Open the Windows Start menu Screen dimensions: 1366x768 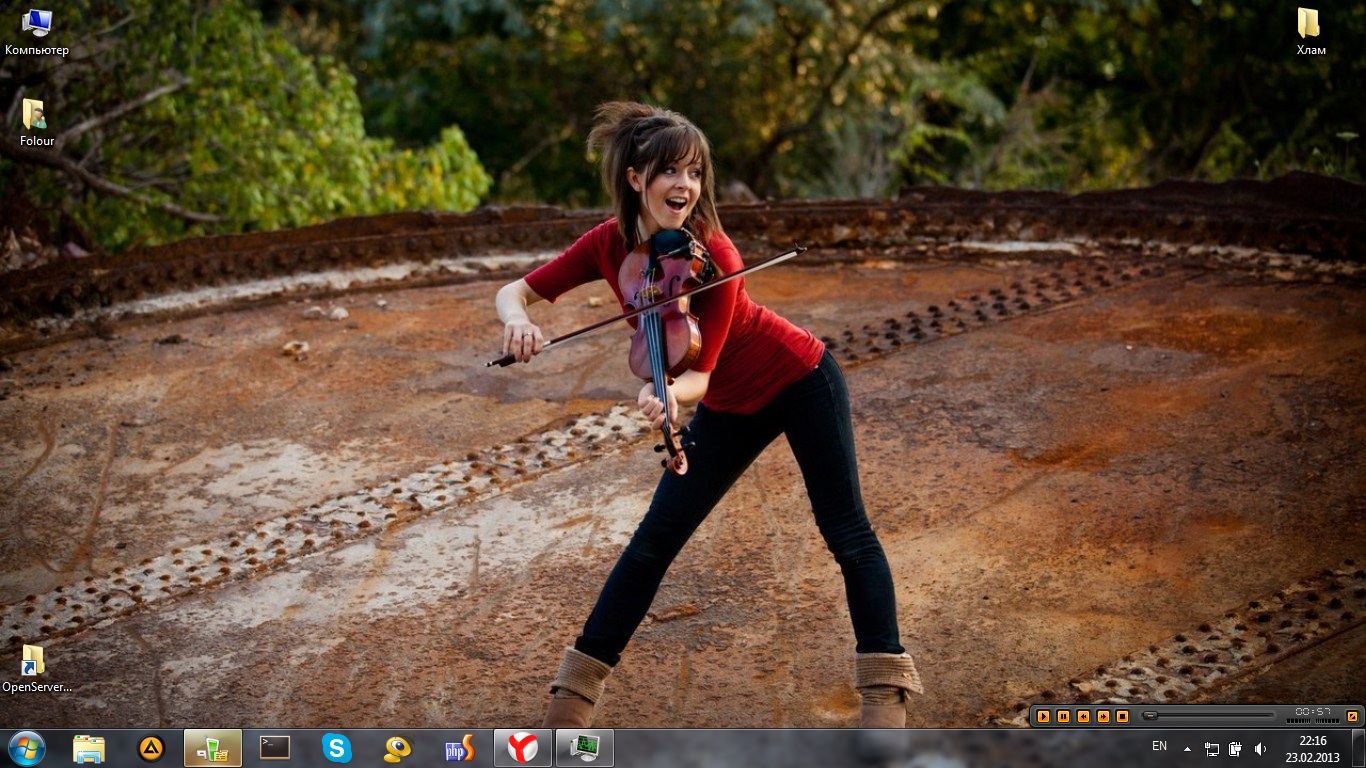tap(26, 748)
